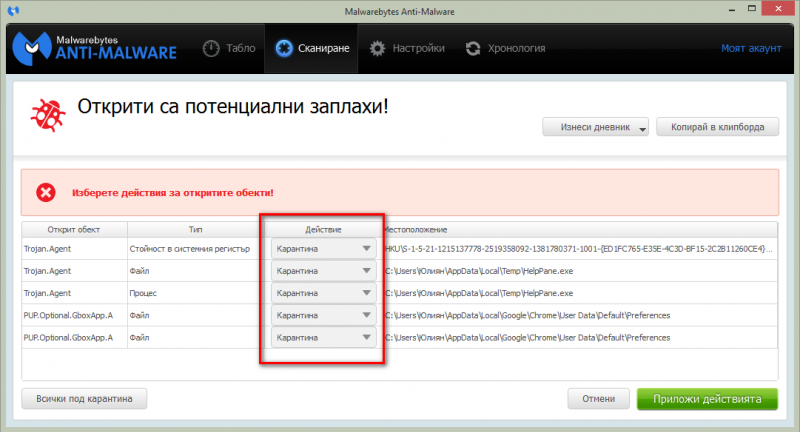Open action dropdown for Trojan.Agent Файл row
The width and height of the screenshot is (800, 432).
tap(323, 271)
